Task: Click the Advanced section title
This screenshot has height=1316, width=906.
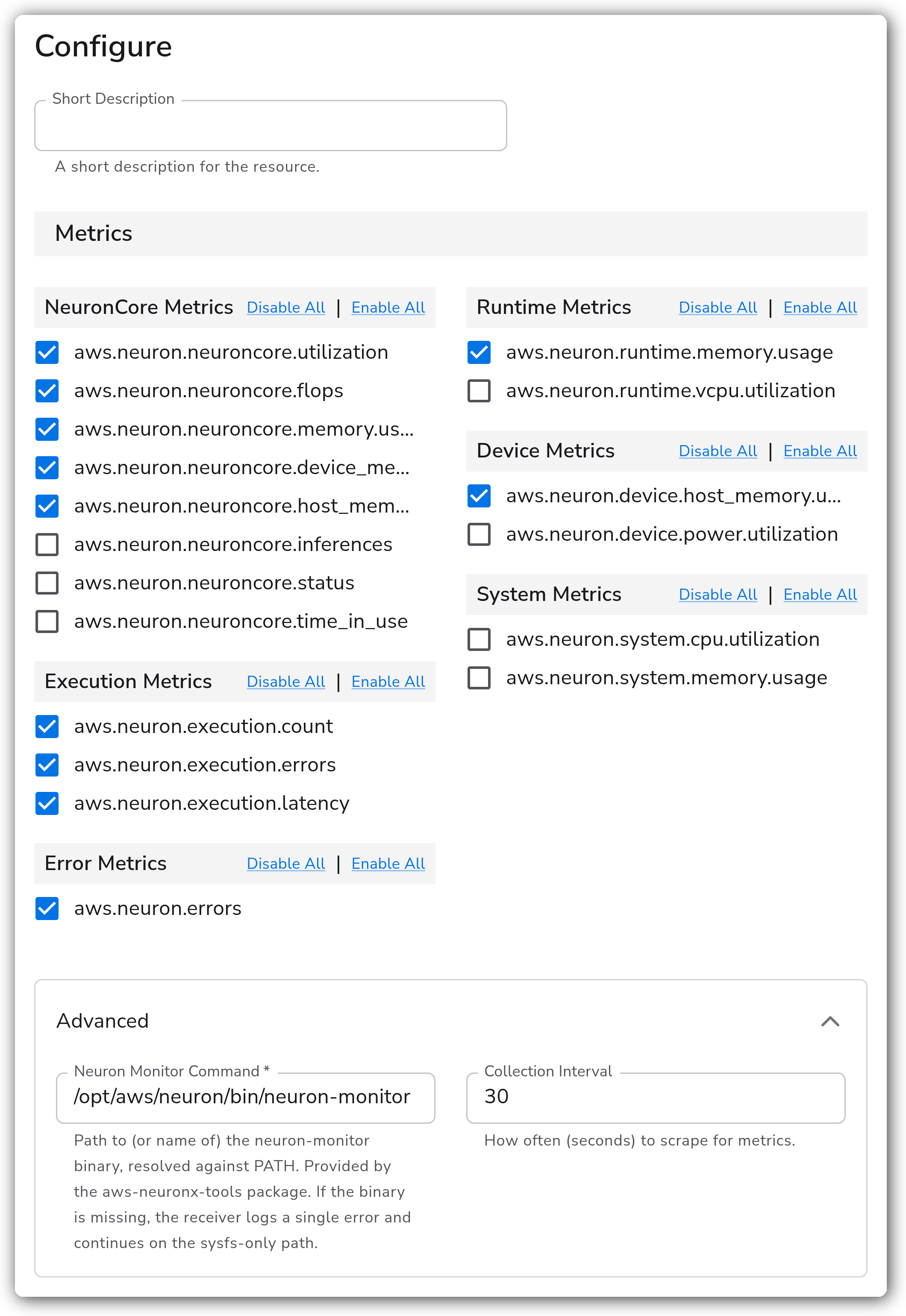Action: 102,1021
